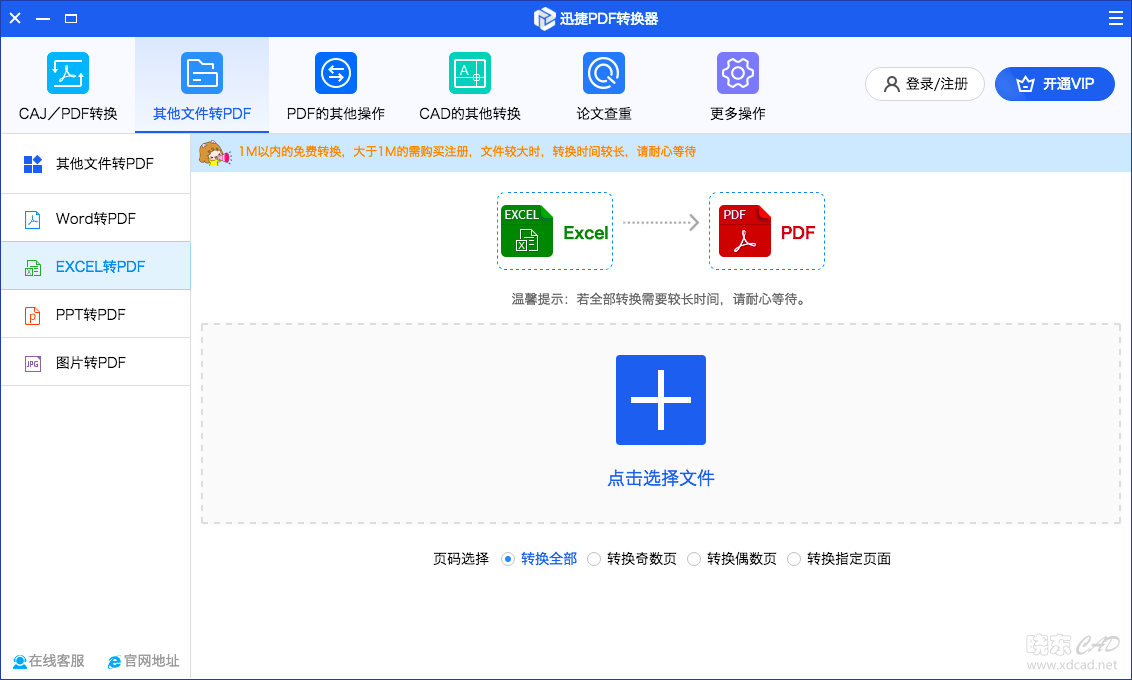Select 其他文件转PDF sidebar header item
This screenshot has height=680, width=1132.
(95, 164)
